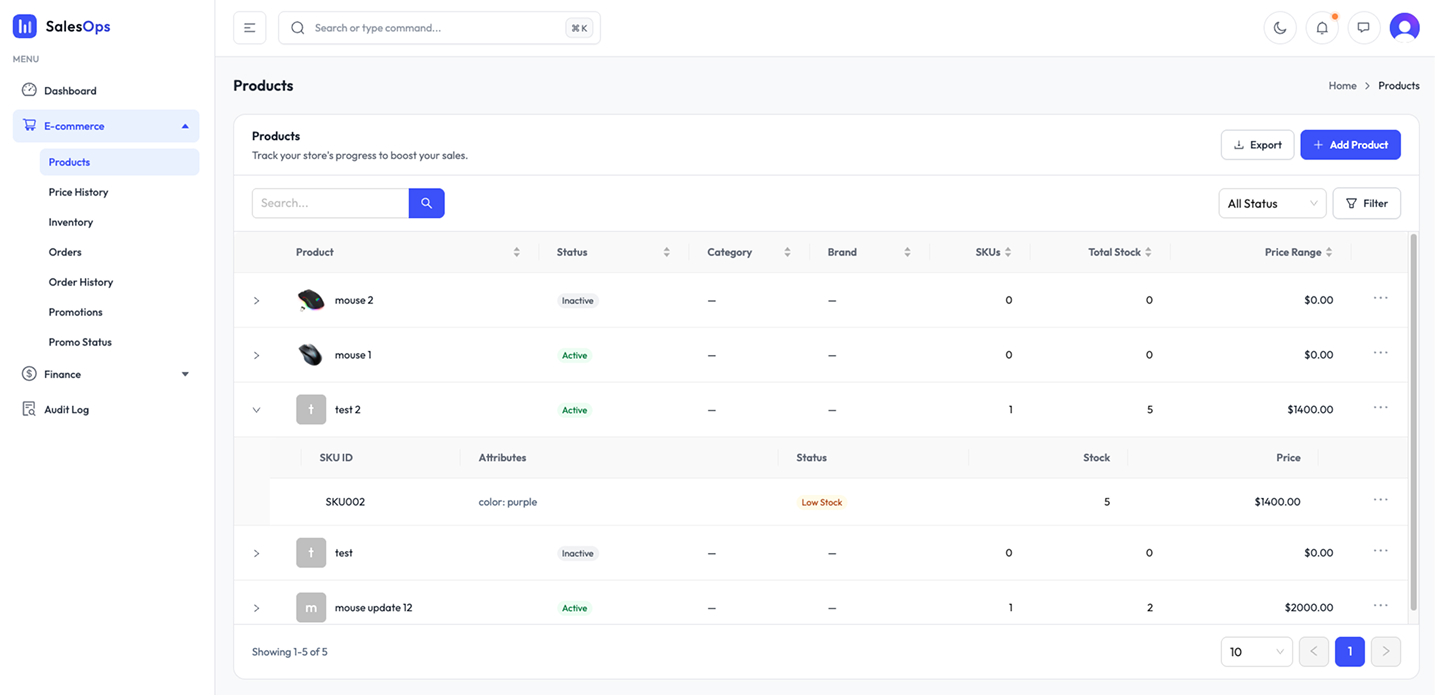
Task: Open actions menu for SKU002
Action: [x=1380, y=500]
